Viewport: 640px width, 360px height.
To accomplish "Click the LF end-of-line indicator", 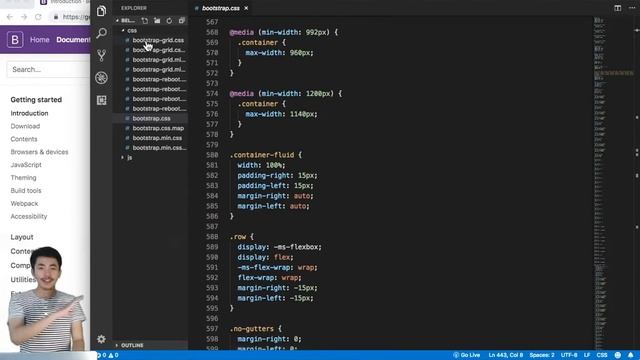I will coord(587,355).
